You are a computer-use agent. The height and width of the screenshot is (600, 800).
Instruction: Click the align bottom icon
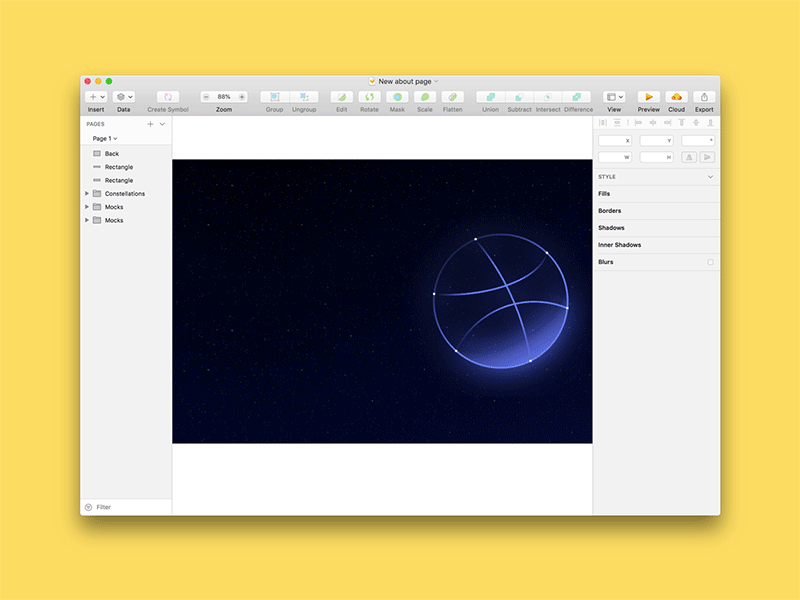tap(710, 122)
